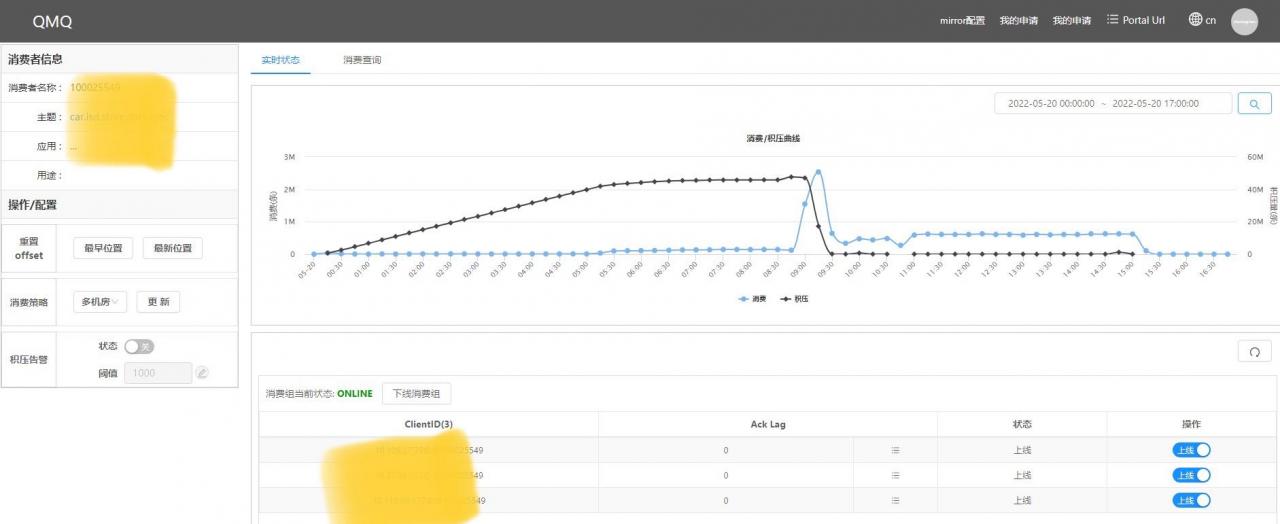
Task: Click the 更新 strategy button
Action: pos(158,302)
